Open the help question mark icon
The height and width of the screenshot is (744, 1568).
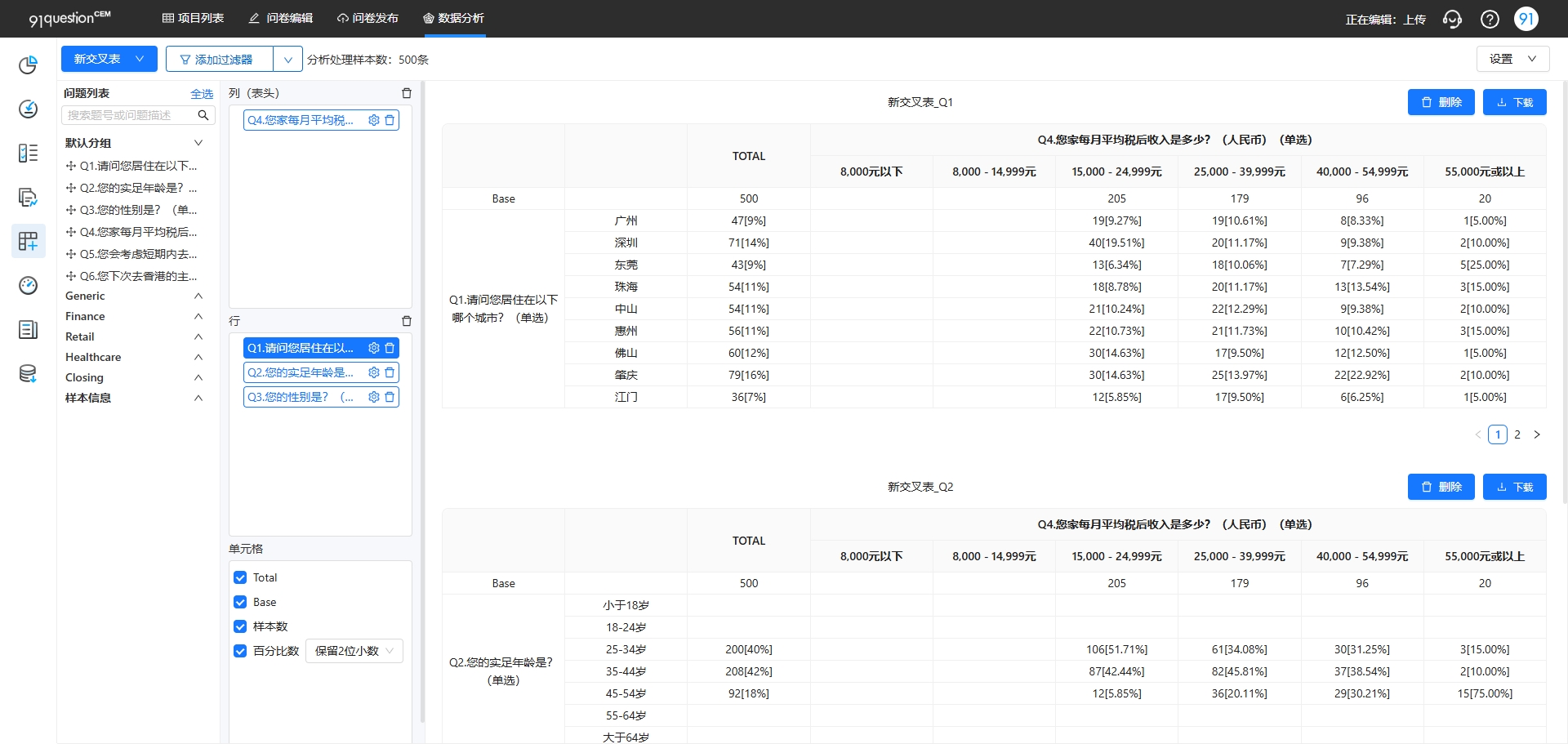(x=1490, y=19)
